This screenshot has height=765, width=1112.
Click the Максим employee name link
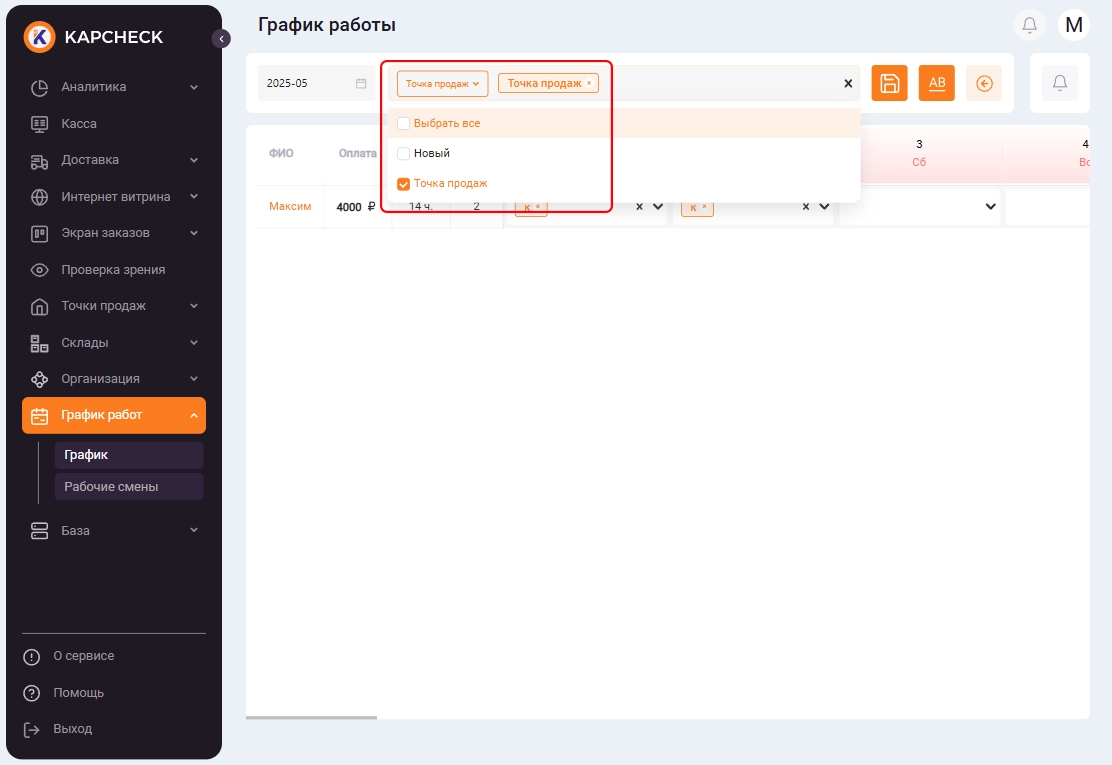(290, 207)
